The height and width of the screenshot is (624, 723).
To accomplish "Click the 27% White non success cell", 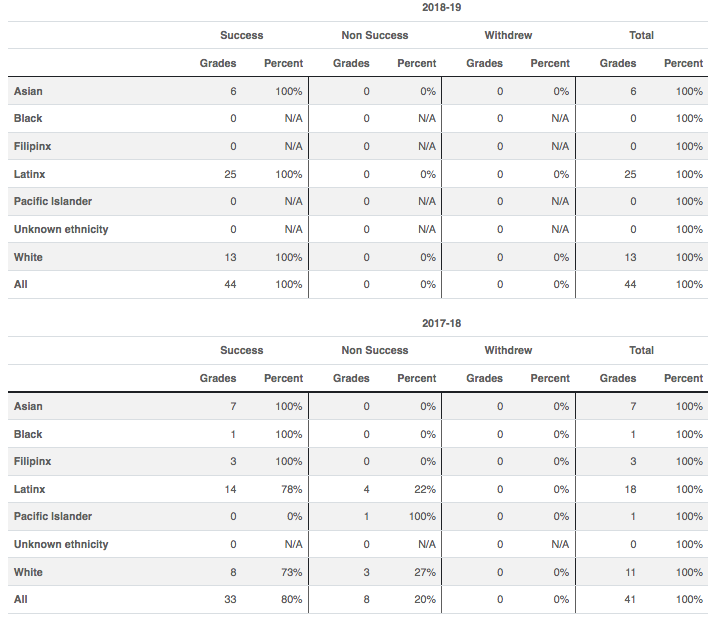I will point(424,572).
